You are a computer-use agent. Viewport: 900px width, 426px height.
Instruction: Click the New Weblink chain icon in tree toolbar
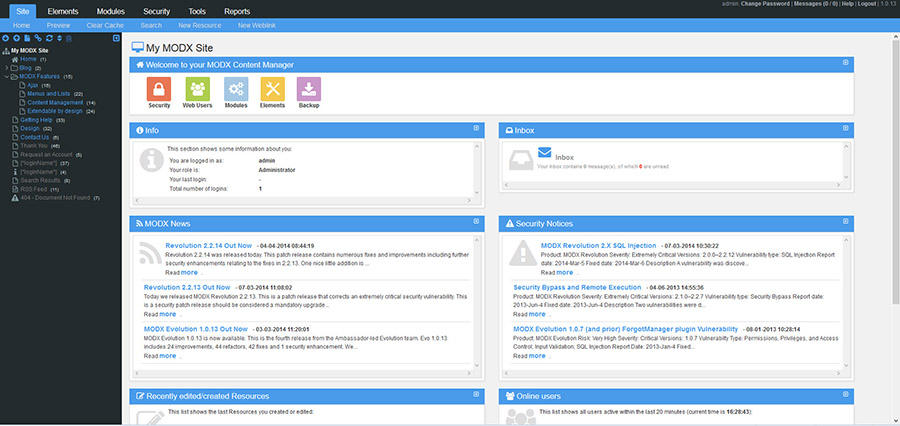point(38,38)
